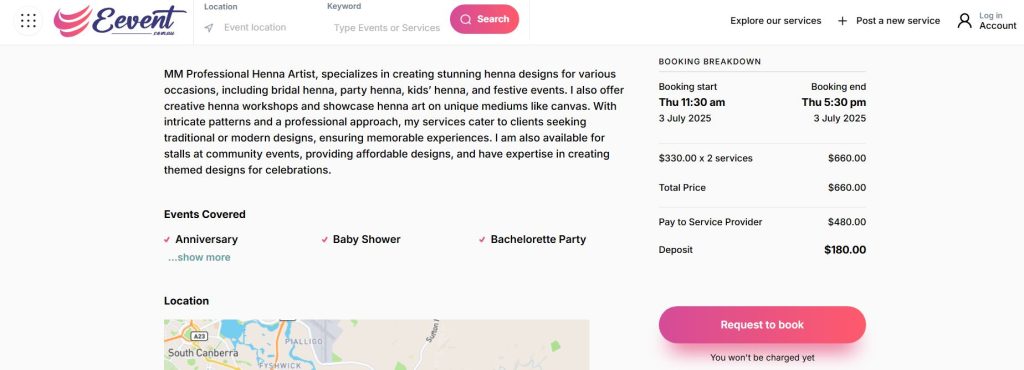Image resolution: width=1024 pixels, height=370 pixels.
Task: Click the magnifier icon in Search button
Action: pos(466,20)
